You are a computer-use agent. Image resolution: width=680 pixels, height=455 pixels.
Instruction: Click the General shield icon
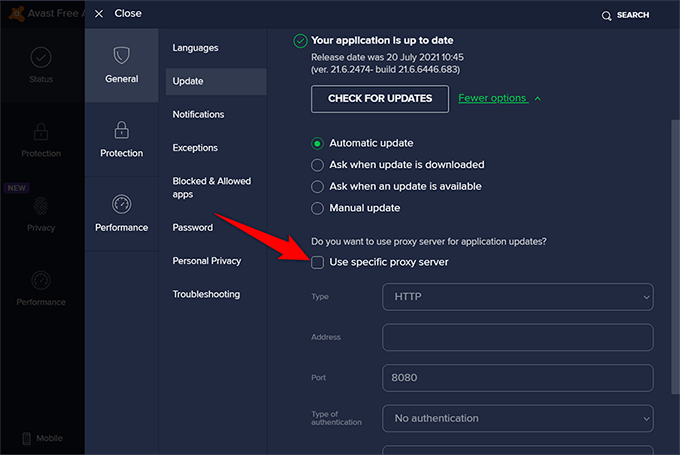coord(121,55)
